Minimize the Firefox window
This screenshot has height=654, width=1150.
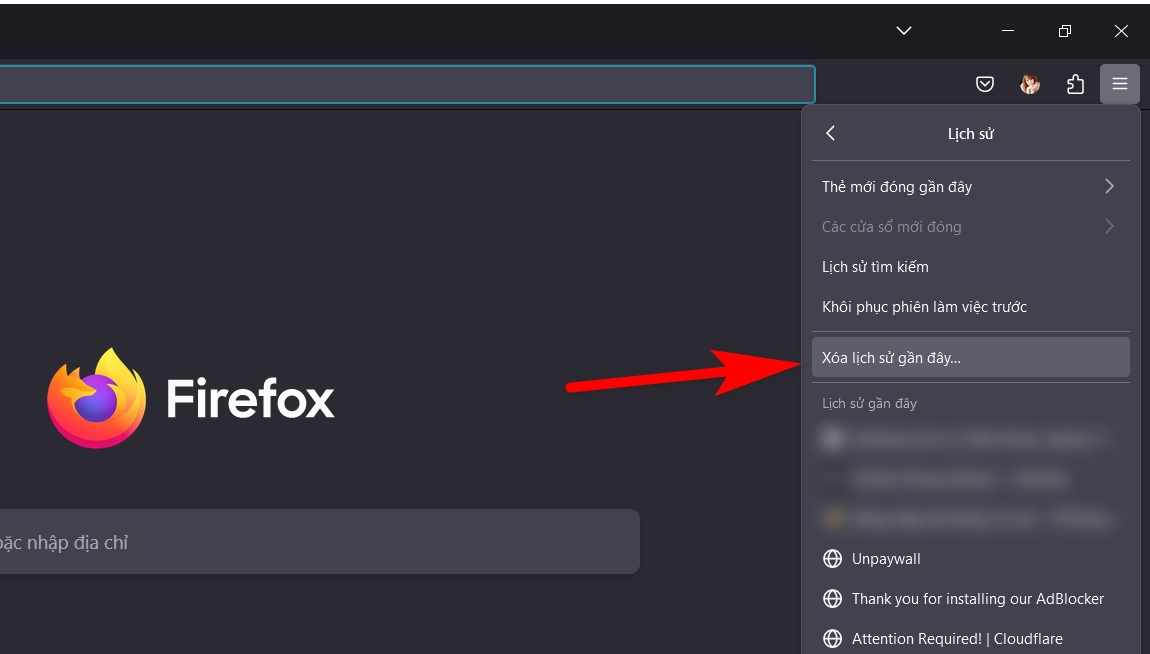tap(1008, 31)
